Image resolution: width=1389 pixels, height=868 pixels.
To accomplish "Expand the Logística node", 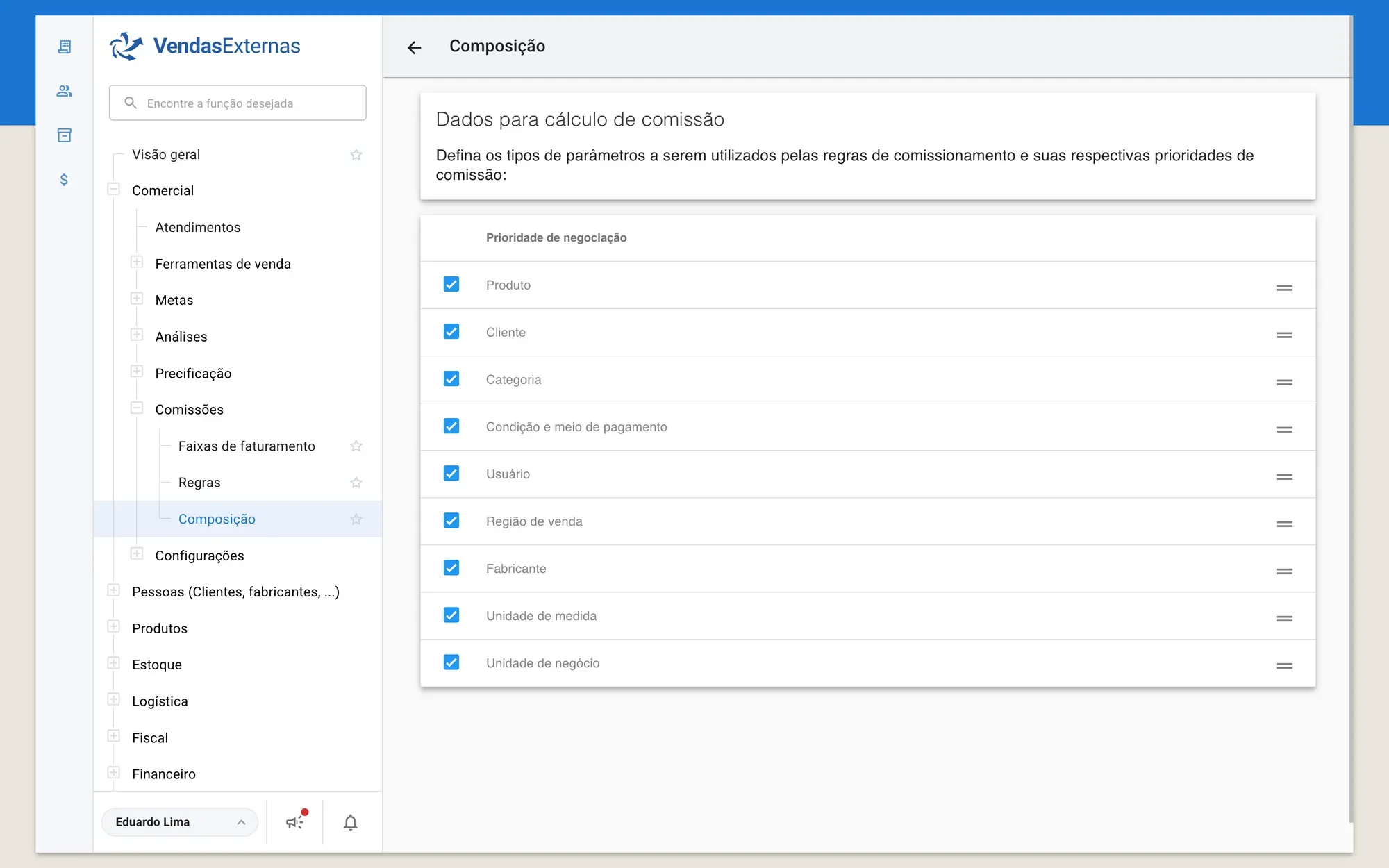I will (114, 699).
